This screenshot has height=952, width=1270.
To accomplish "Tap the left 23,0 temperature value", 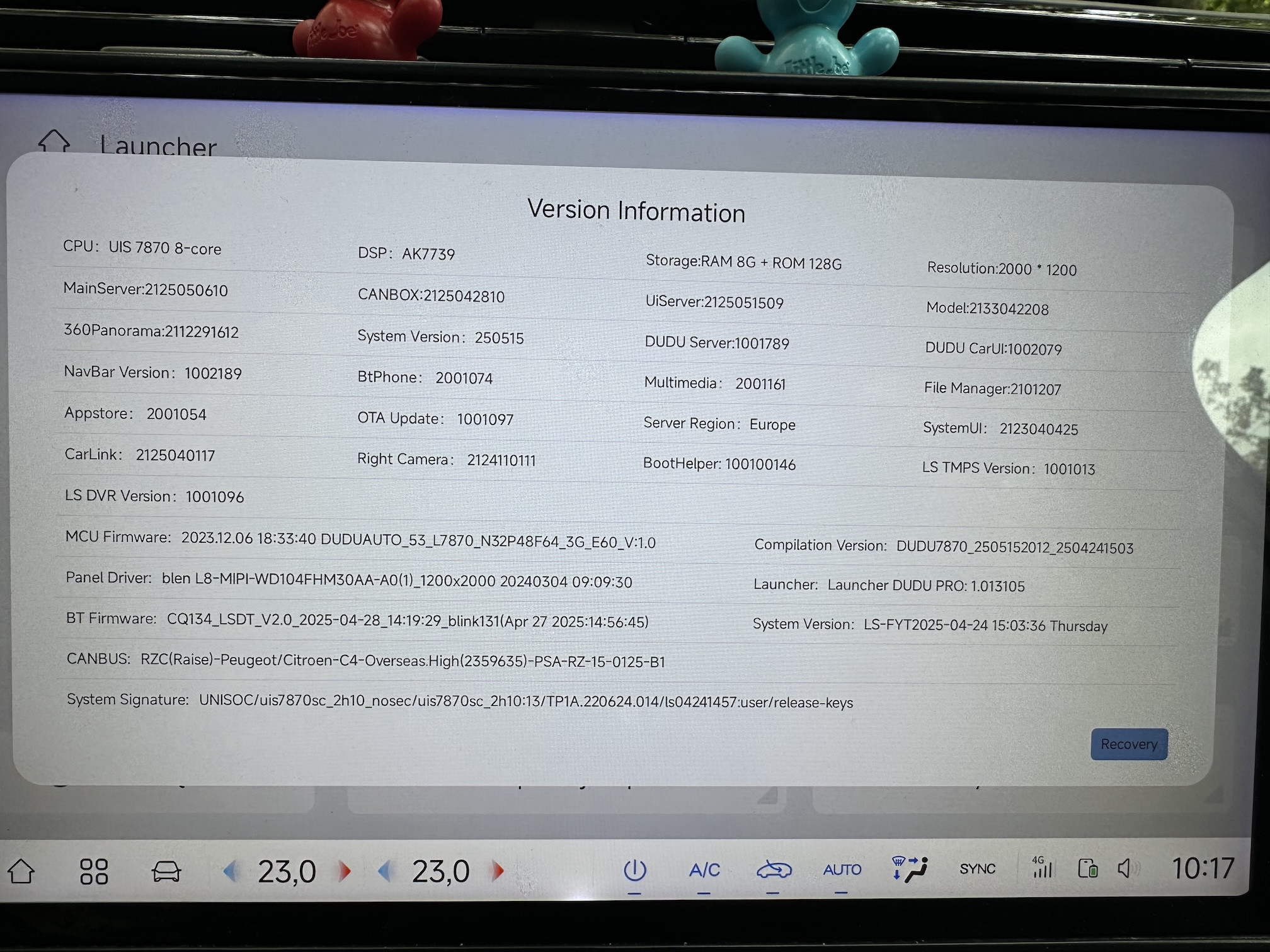I will (x=287, y=872).
